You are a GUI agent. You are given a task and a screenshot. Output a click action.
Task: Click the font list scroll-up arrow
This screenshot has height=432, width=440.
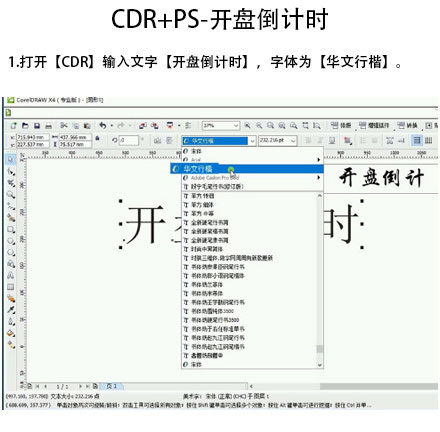click(320, 196)
